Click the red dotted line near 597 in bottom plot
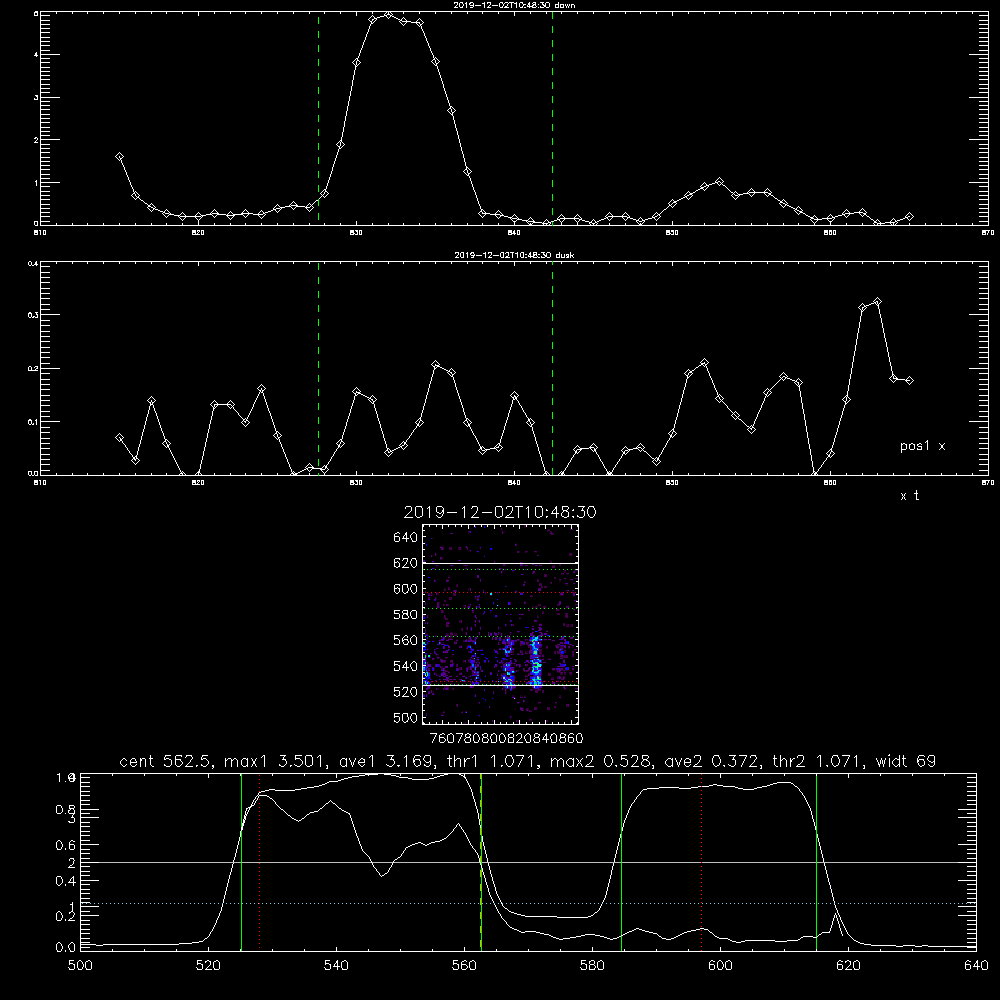 (x=702, y=861)
